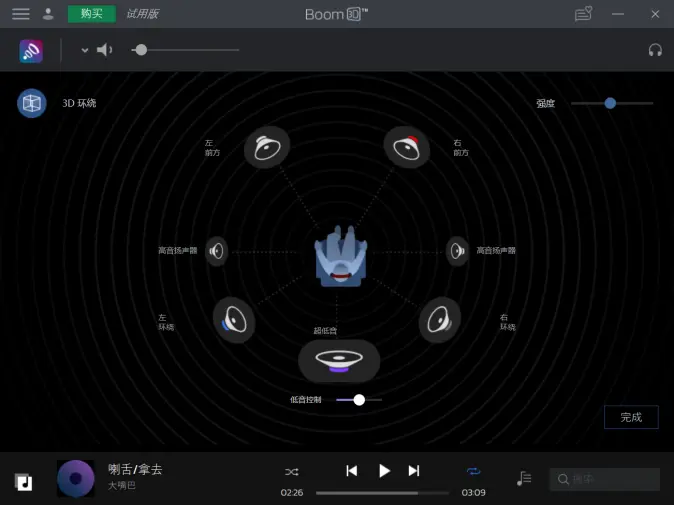This screenshot has height=505, width=674.
Task: Click the elapsed time 02:26
Action: [x=292, y=493]
